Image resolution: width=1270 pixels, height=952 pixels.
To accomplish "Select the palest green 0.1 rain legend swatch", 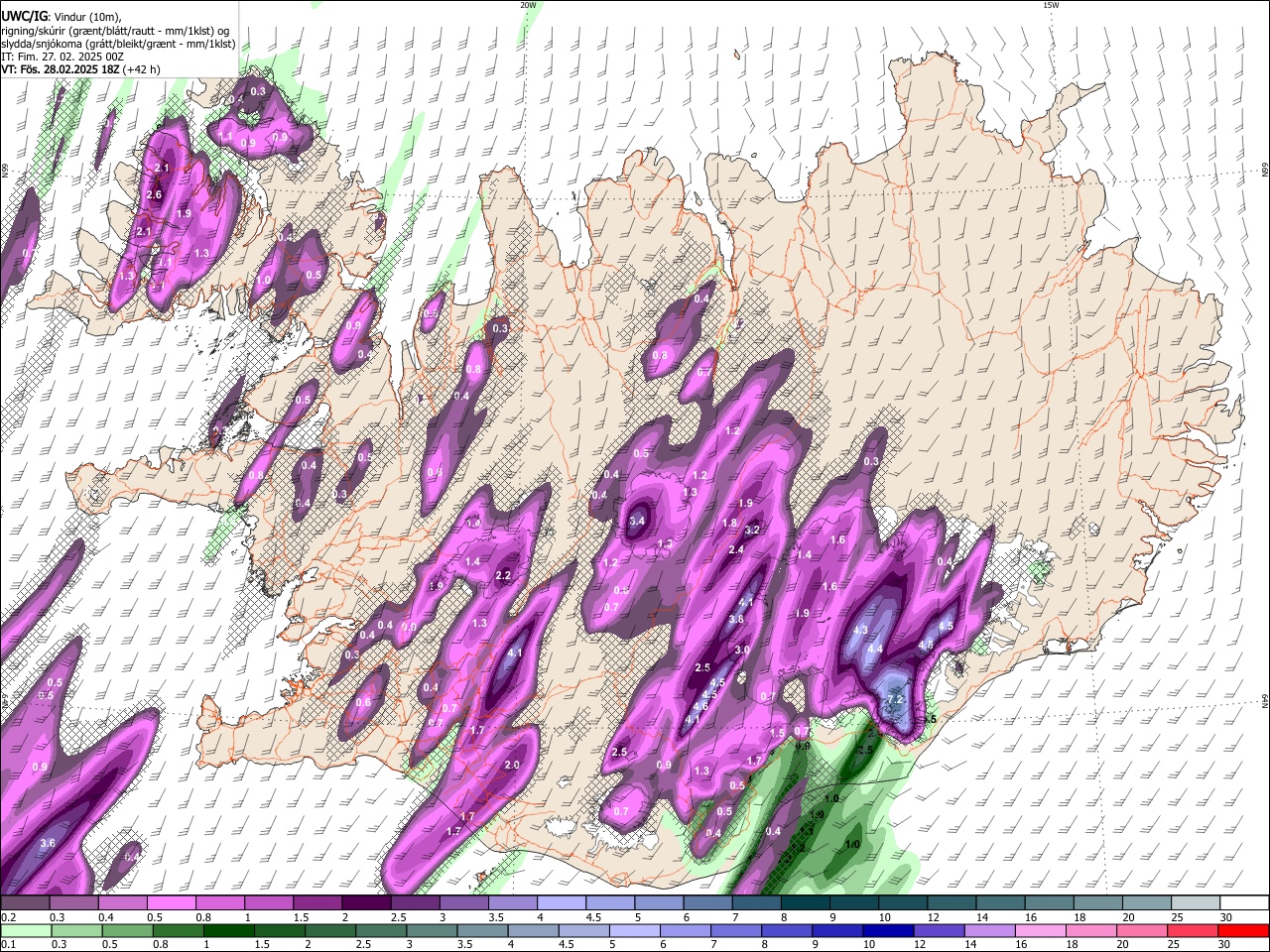I will [x=25, y=930].
